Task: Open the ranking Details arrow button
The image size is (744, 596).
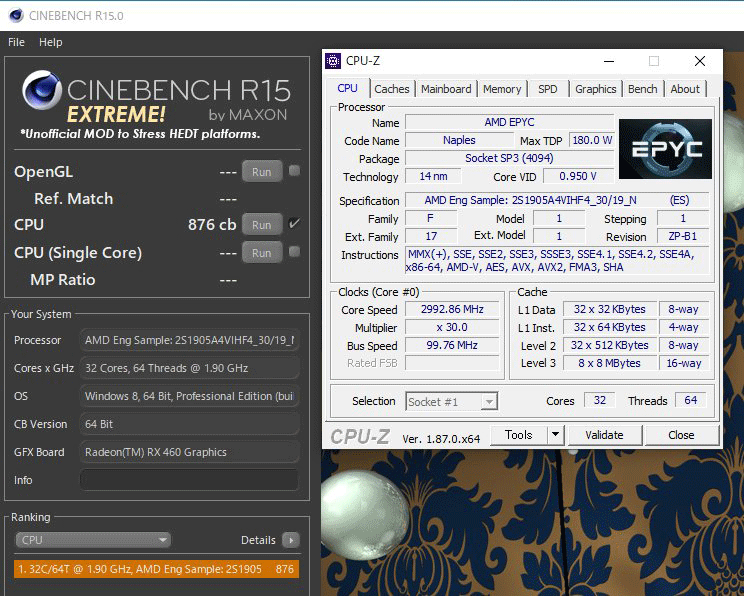Action: 291,540
